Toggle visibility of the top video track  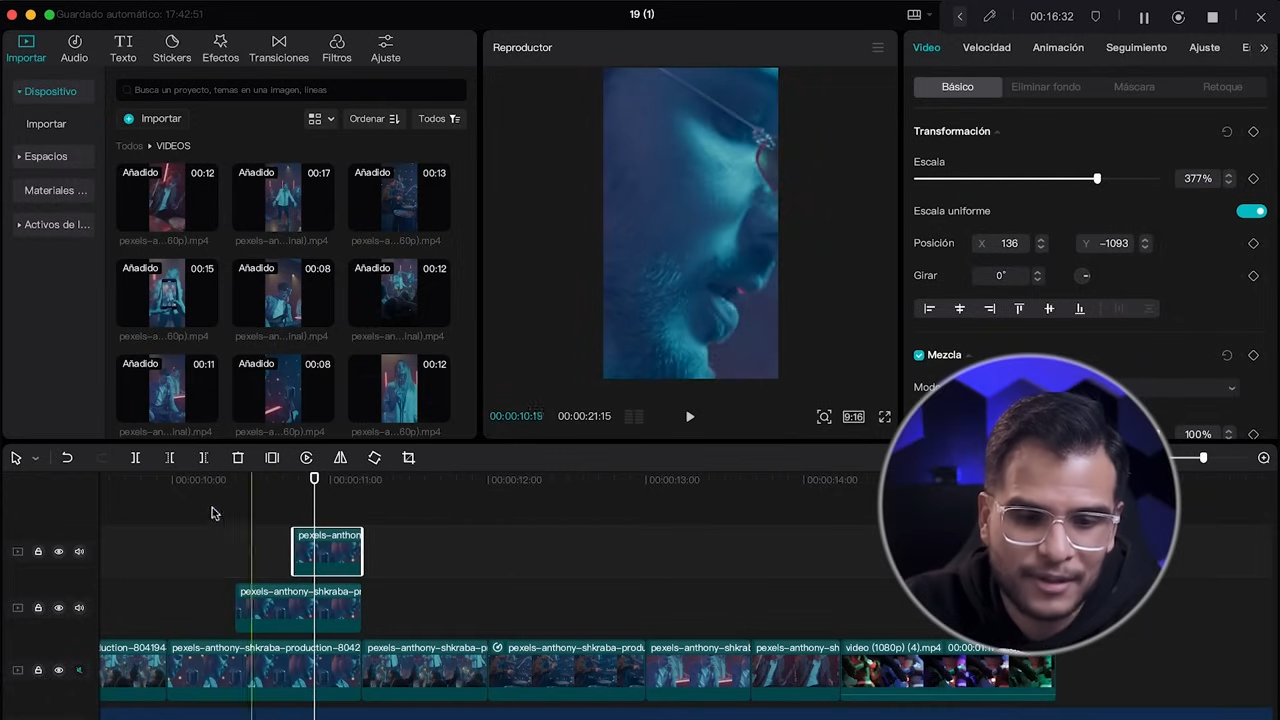58,551
